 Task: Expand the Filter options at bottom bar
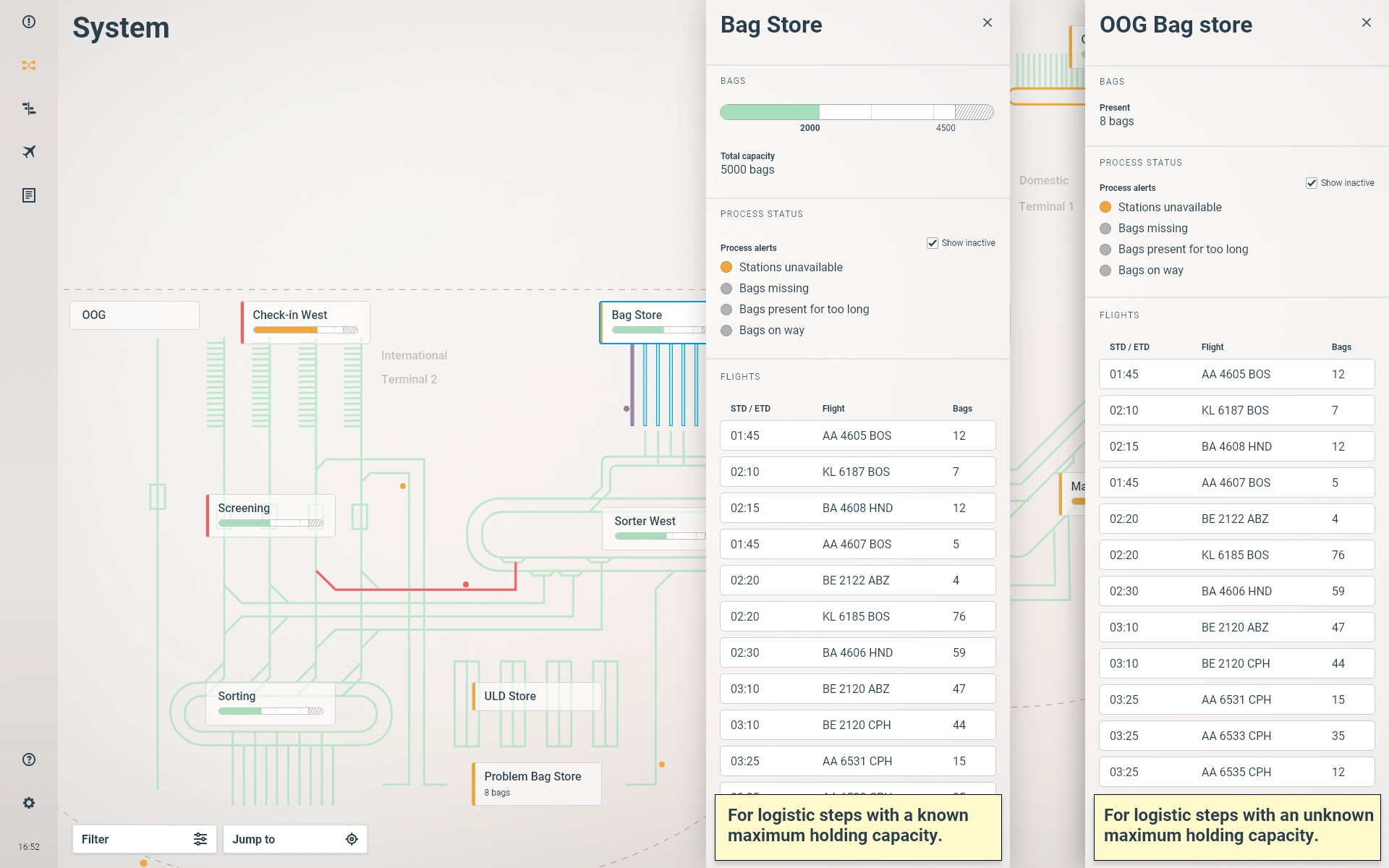[199, 838]
